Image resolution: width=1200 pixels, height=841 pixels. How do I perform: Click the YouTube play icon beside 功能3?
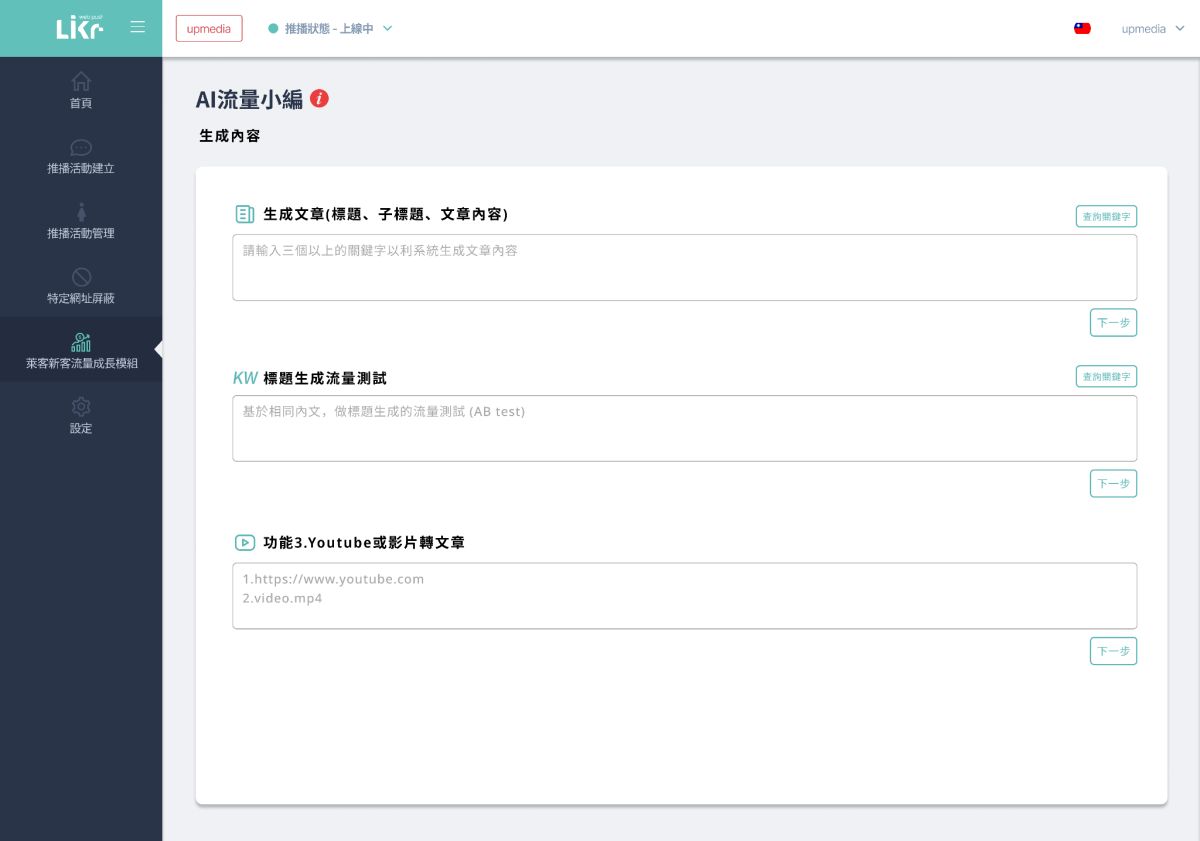[244, 542]
